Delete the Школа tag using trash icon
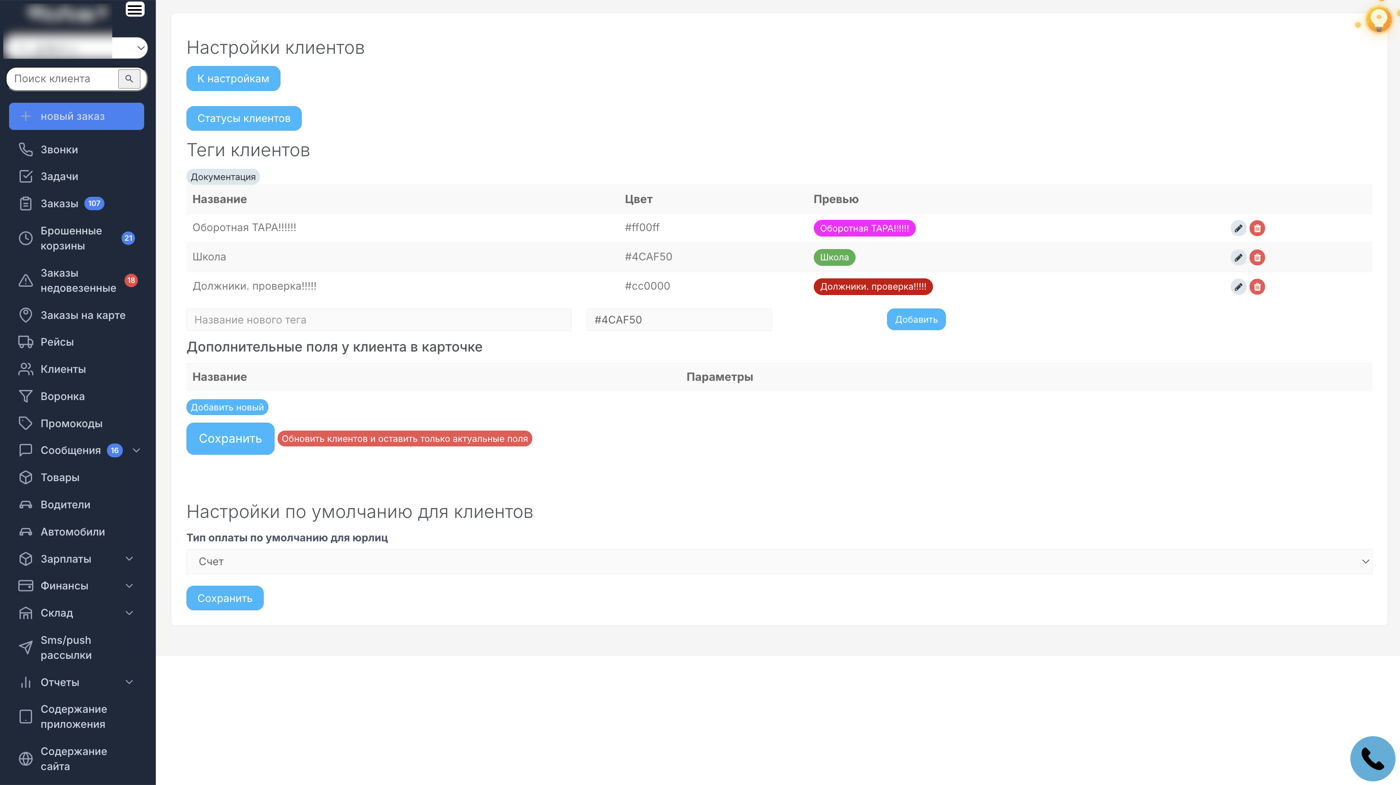The image size is (1400, 785). click(1257, 257)
